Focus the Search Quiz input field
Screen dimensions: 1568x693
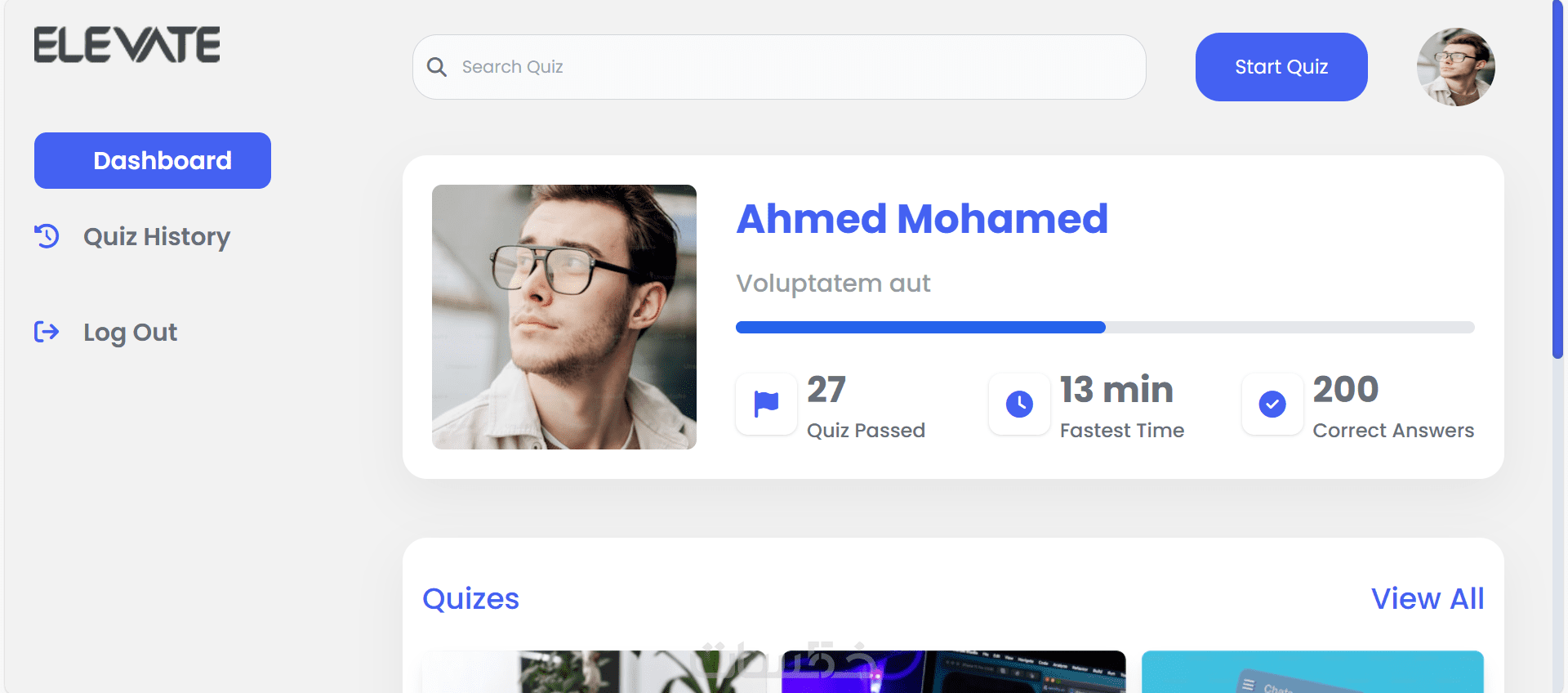[779, 67]
